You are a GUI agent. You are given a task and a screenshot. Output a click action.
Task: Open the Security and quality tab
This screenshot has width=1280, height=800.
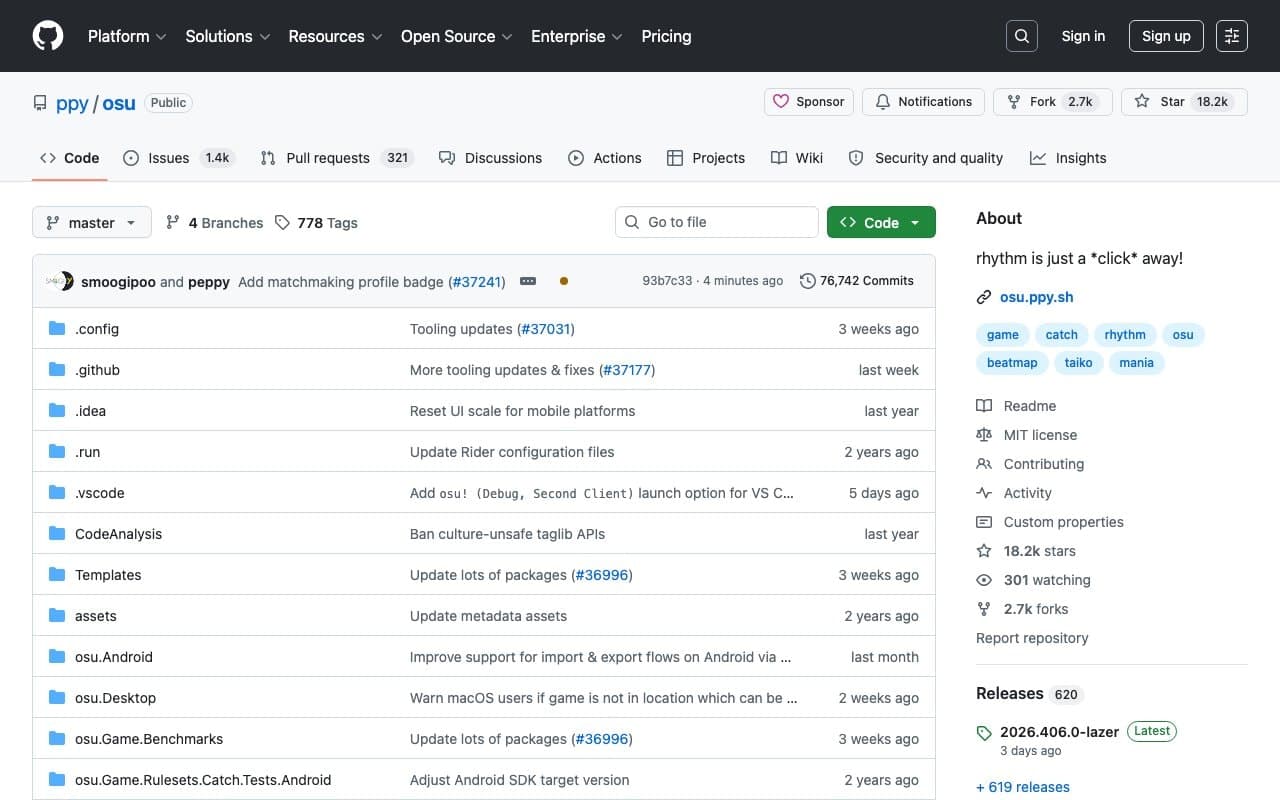[926, 158]
